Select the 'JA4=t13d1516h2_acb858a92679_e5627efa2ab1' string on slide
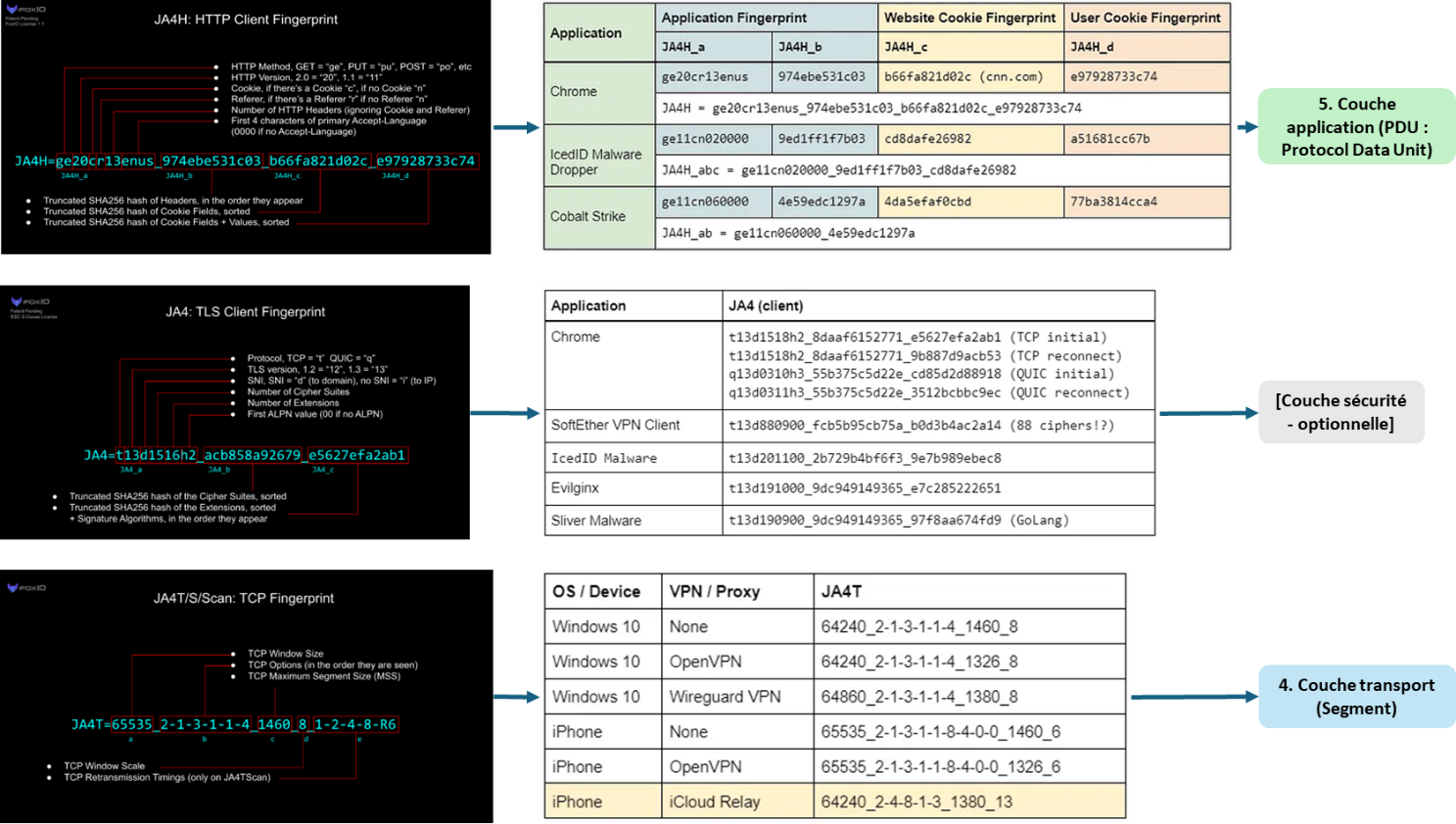Screen dimensions: 1456x824 click(245, 455)
